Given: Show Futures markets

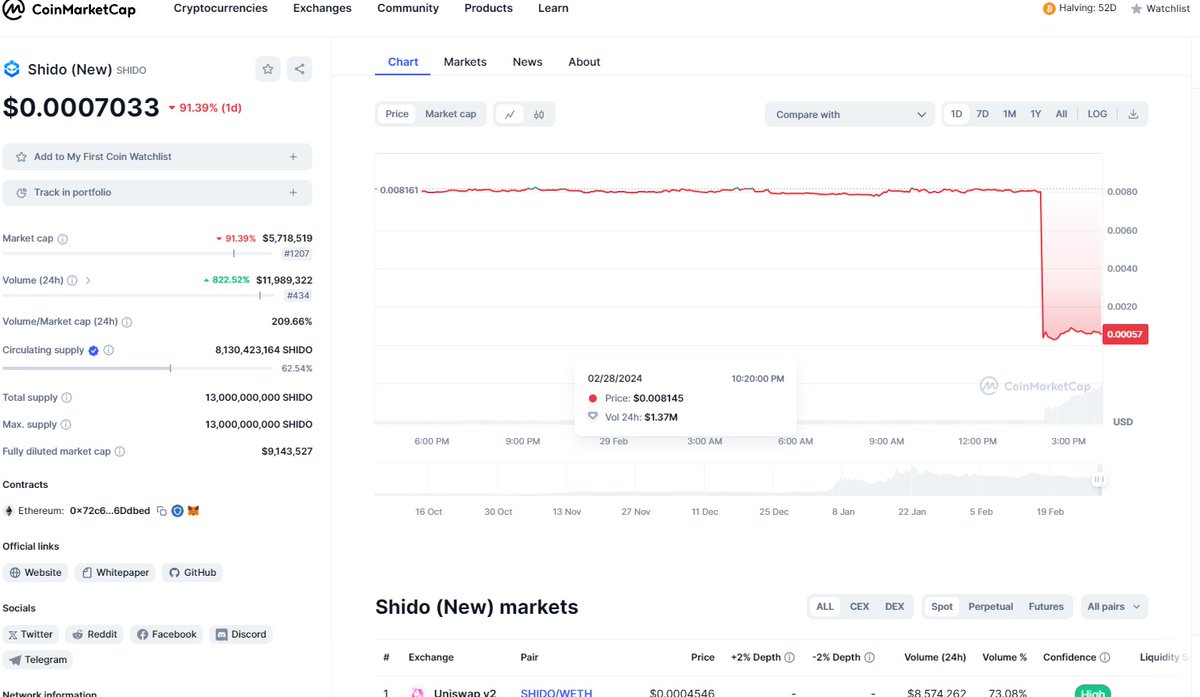Looking at the screenshot, I should coord(1046,606).
